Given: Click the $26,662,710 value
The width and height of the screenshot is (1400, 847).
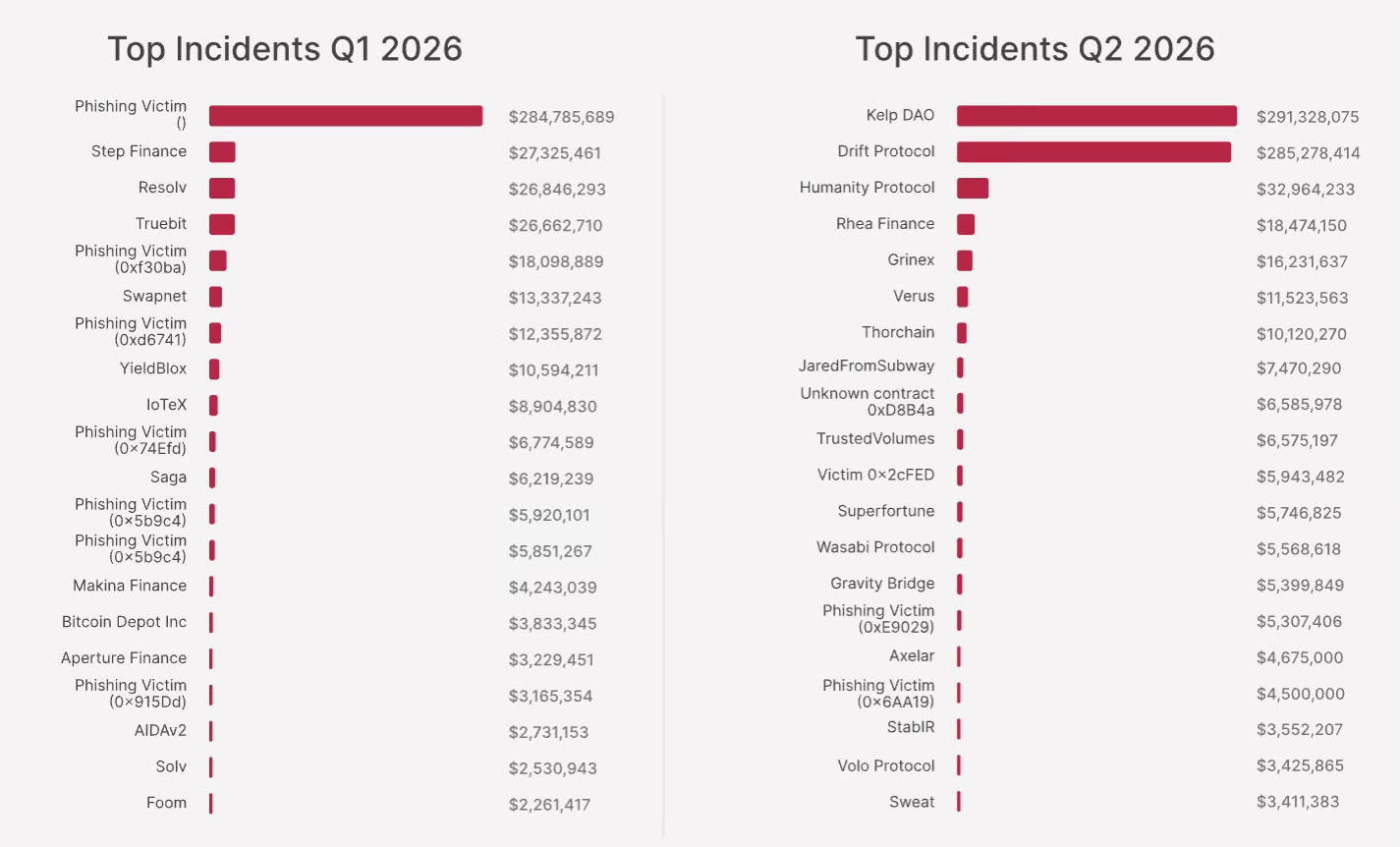Looking at the screenshot, I should (555, 226).
